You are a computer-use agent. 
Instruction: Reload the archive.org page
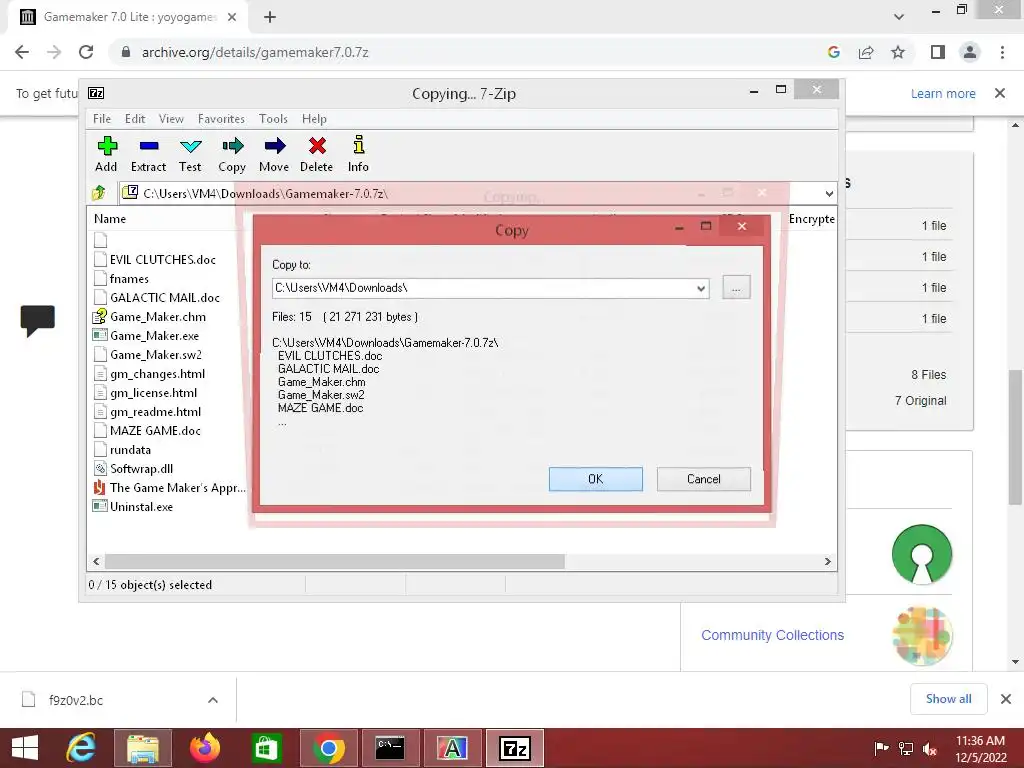86,52
